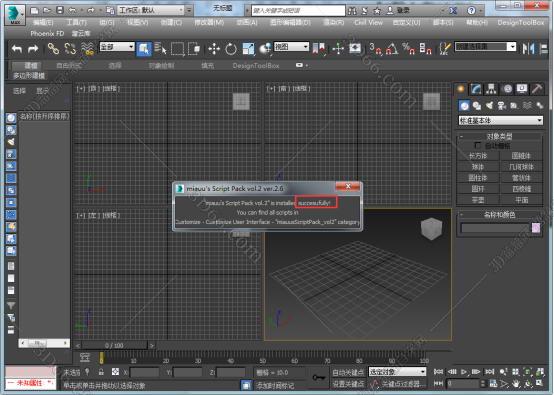Click the Edit Named Selection Sets icon
This screenshot has height=395, width=554.
point(445,49)
